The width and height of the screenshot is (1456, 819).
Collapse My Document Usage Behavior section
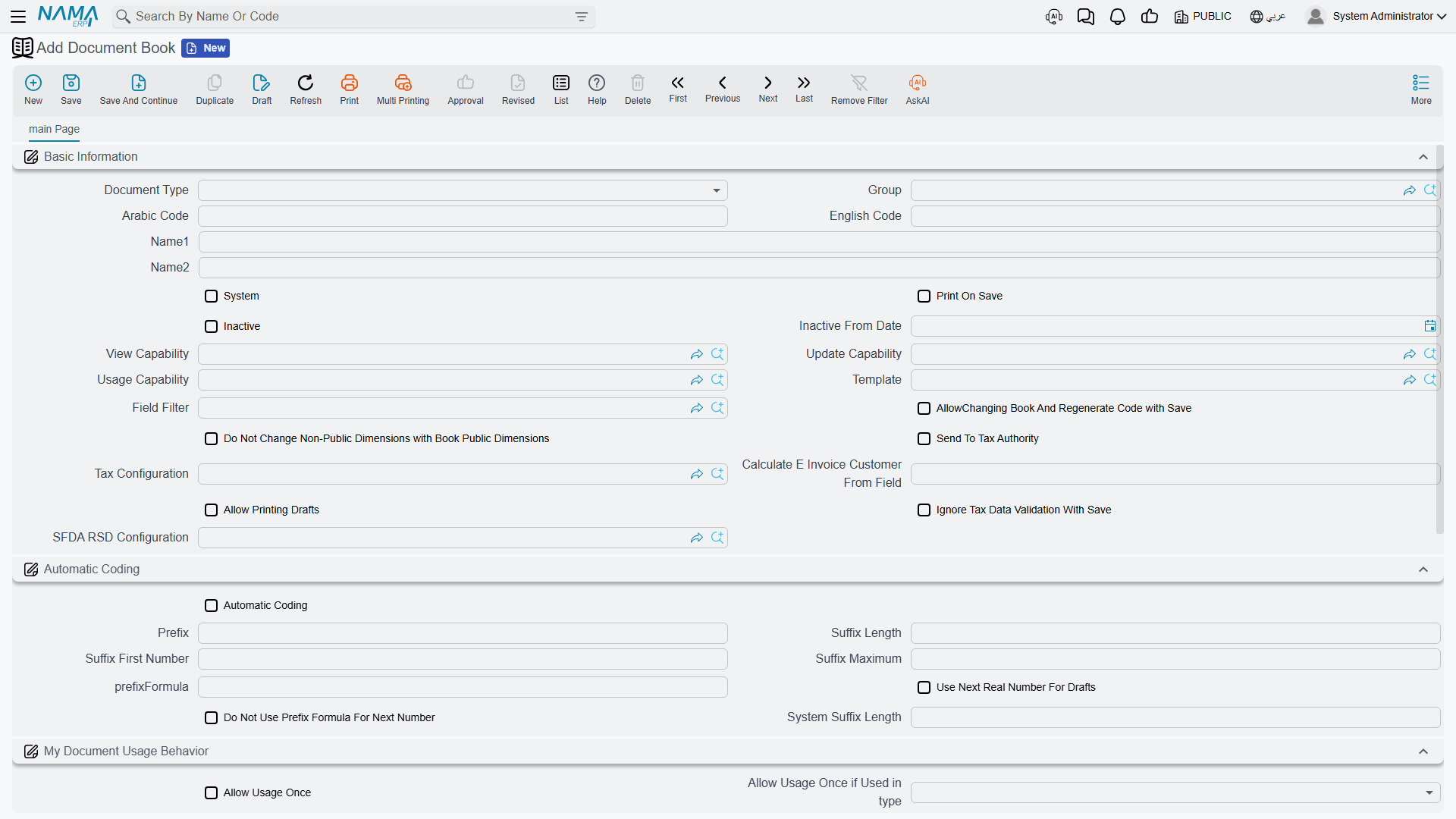1423,752
